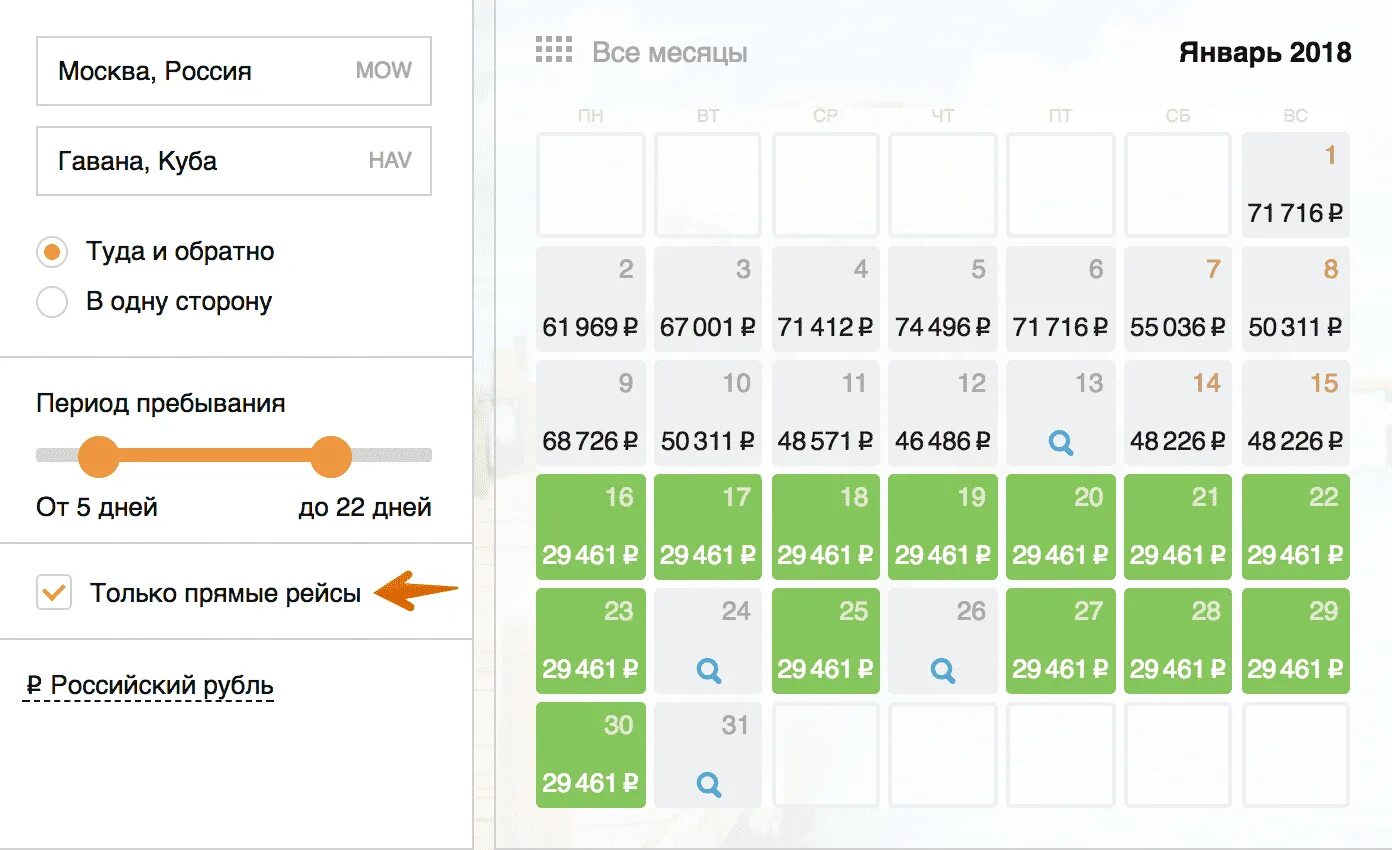
Task: Select the green January 19 cell
Action: click(943, 527)
